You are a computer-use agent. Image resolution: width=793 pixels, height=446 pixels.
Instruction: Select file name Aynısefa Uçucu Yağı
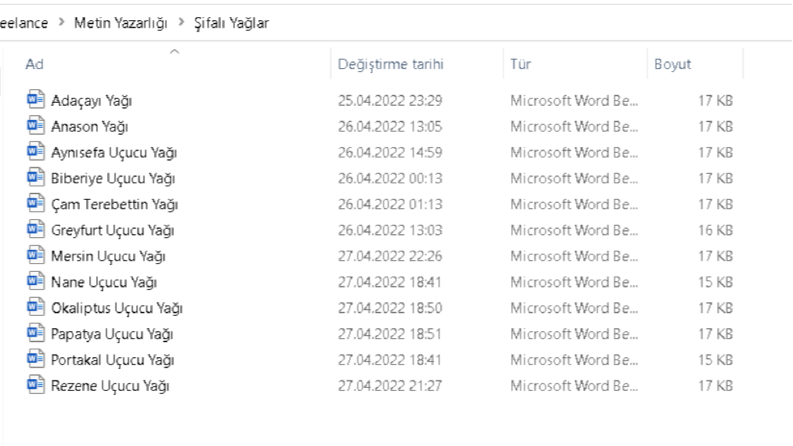pyautogui.click(x=114, y=152)
